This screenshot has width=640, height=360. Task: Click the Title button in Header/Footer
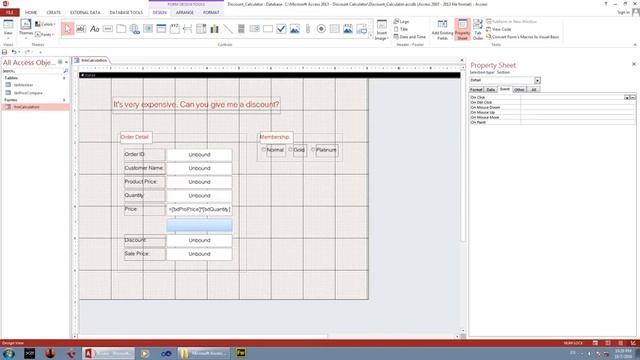click(401, 29)
